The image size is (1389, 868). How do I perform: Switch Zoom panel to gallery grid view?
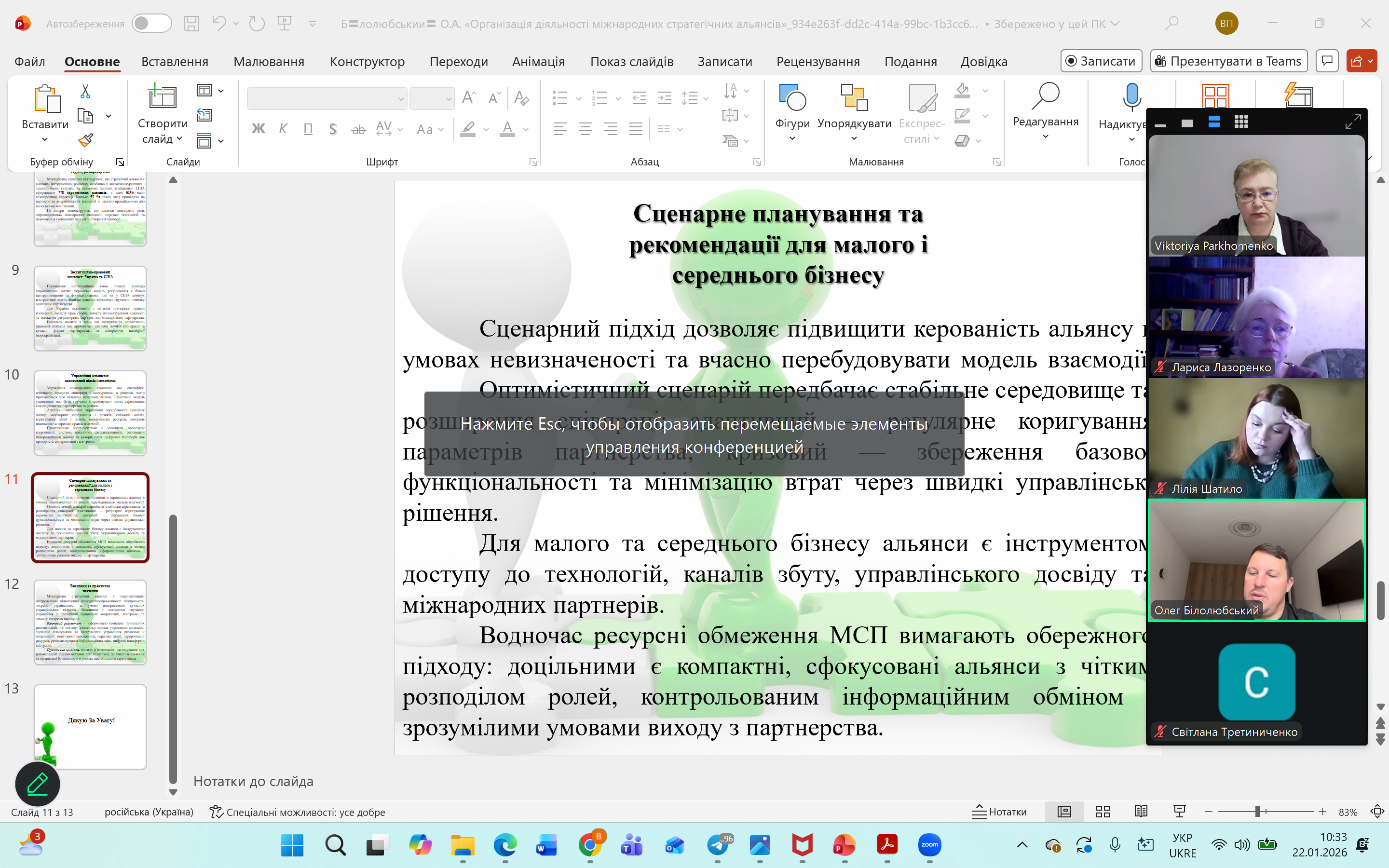[x=1241, y=122]
